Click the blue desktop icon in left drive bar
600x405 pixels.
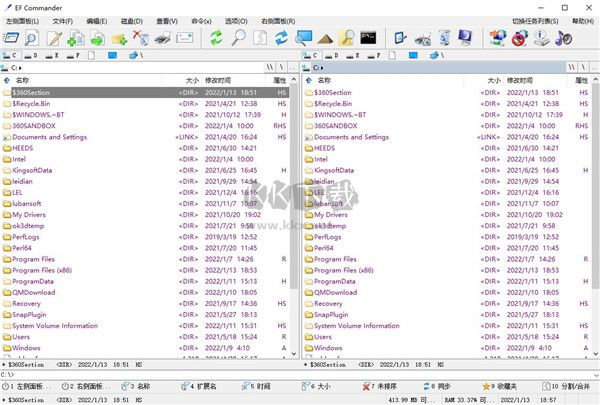coord(112,56)
